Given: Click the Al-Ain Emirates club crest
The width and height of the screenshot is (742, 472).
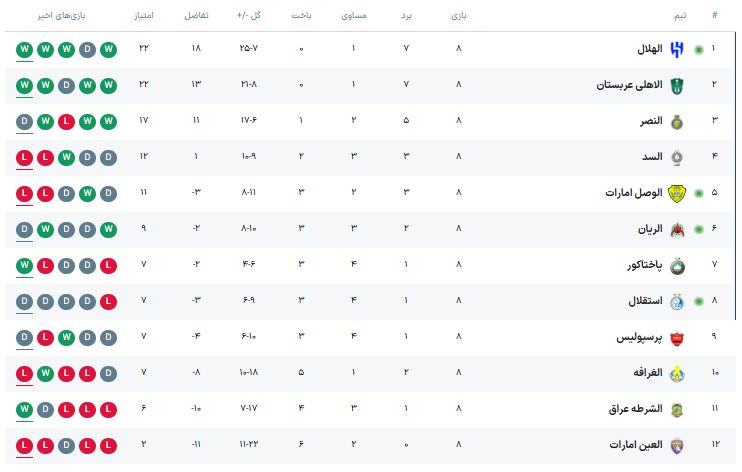Looking at the screenshot, I should (x=676, y=445).
